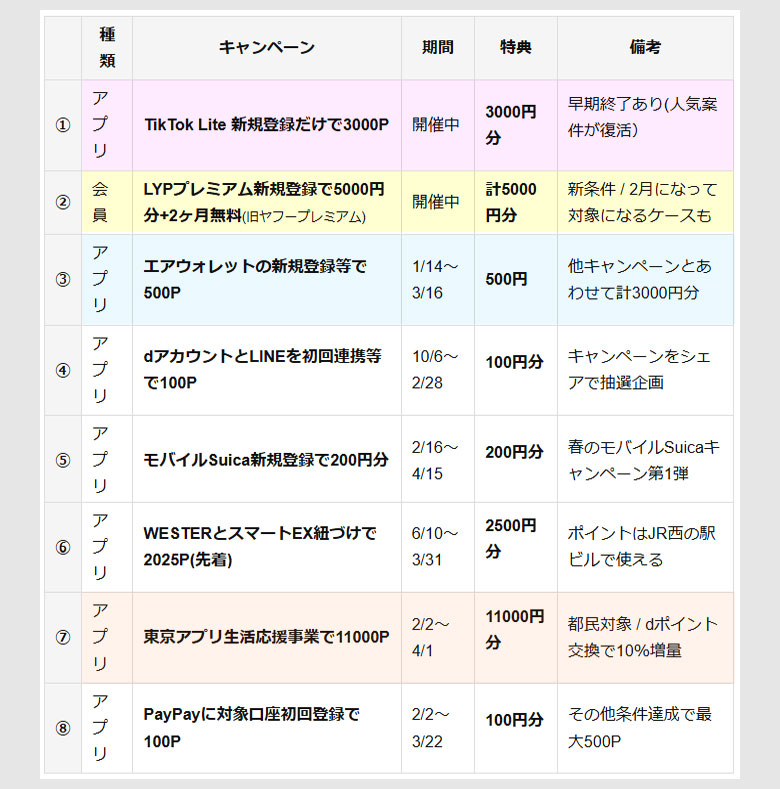Click the キャンペーン column header

(x=267, y=48)
